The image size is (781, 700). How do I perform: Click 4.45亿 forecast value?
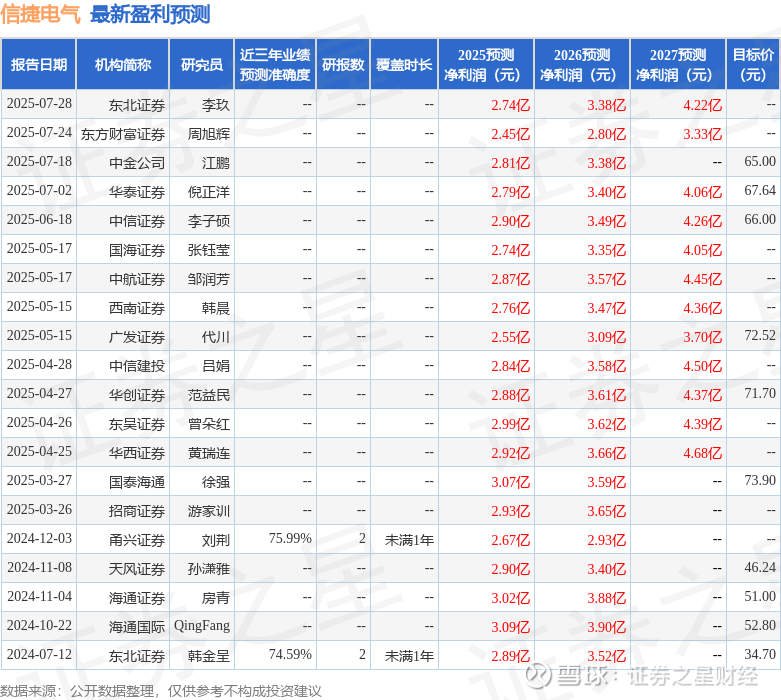point(702,279)
